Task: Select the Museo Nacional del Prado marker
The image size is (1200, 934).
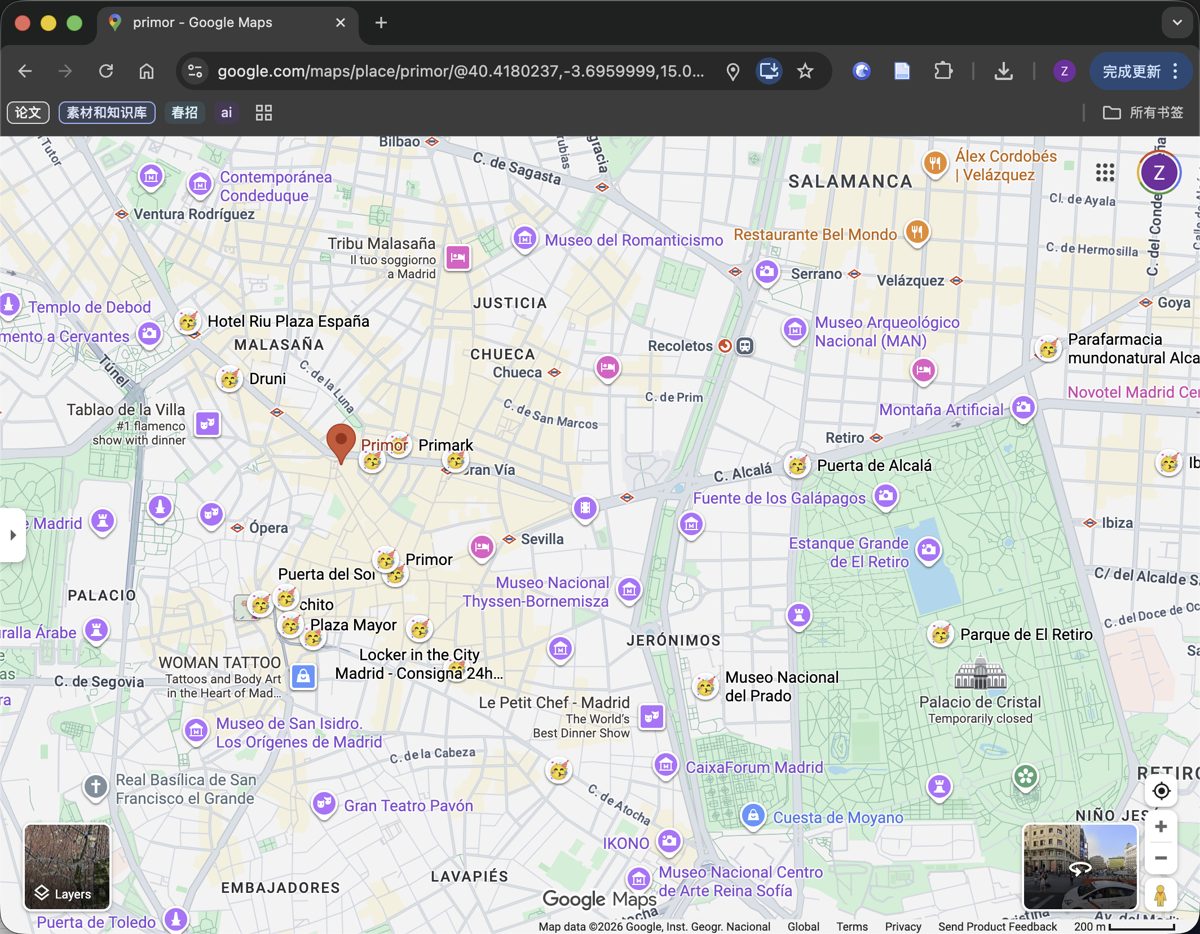Action: point(706,686)
